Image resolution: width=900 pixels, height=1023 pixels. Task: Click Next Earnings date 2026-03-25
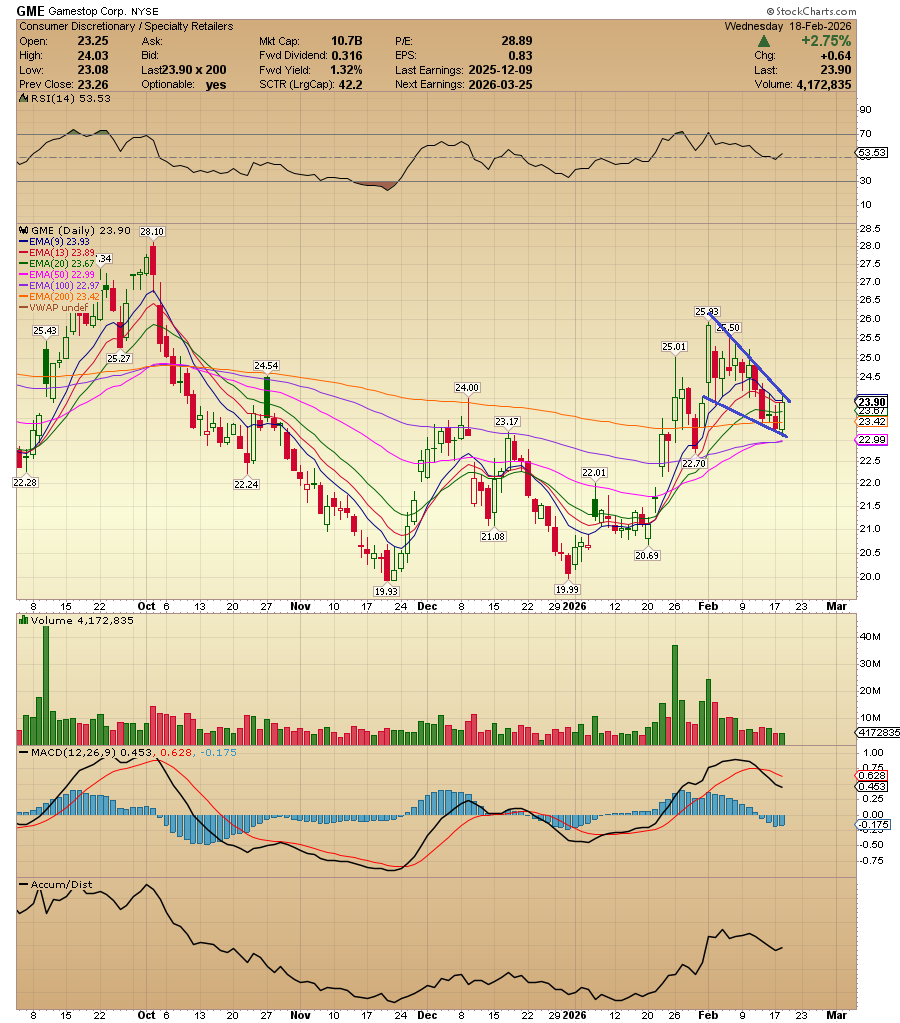[501, 84]
